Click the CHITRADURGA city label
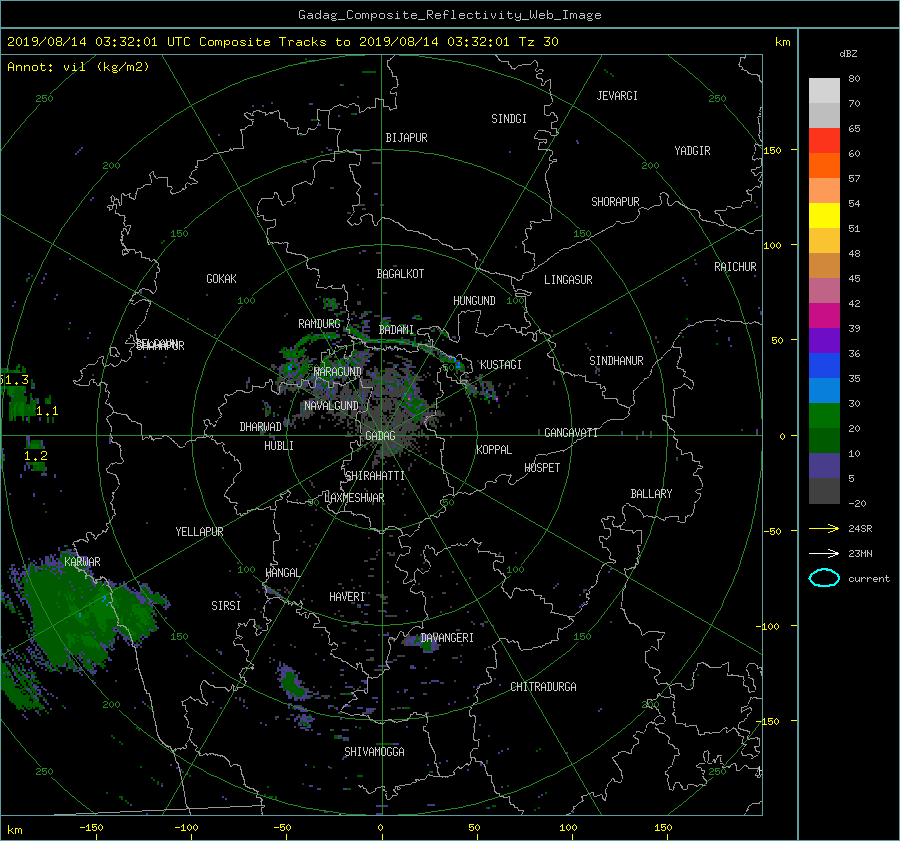 [543, 687]
